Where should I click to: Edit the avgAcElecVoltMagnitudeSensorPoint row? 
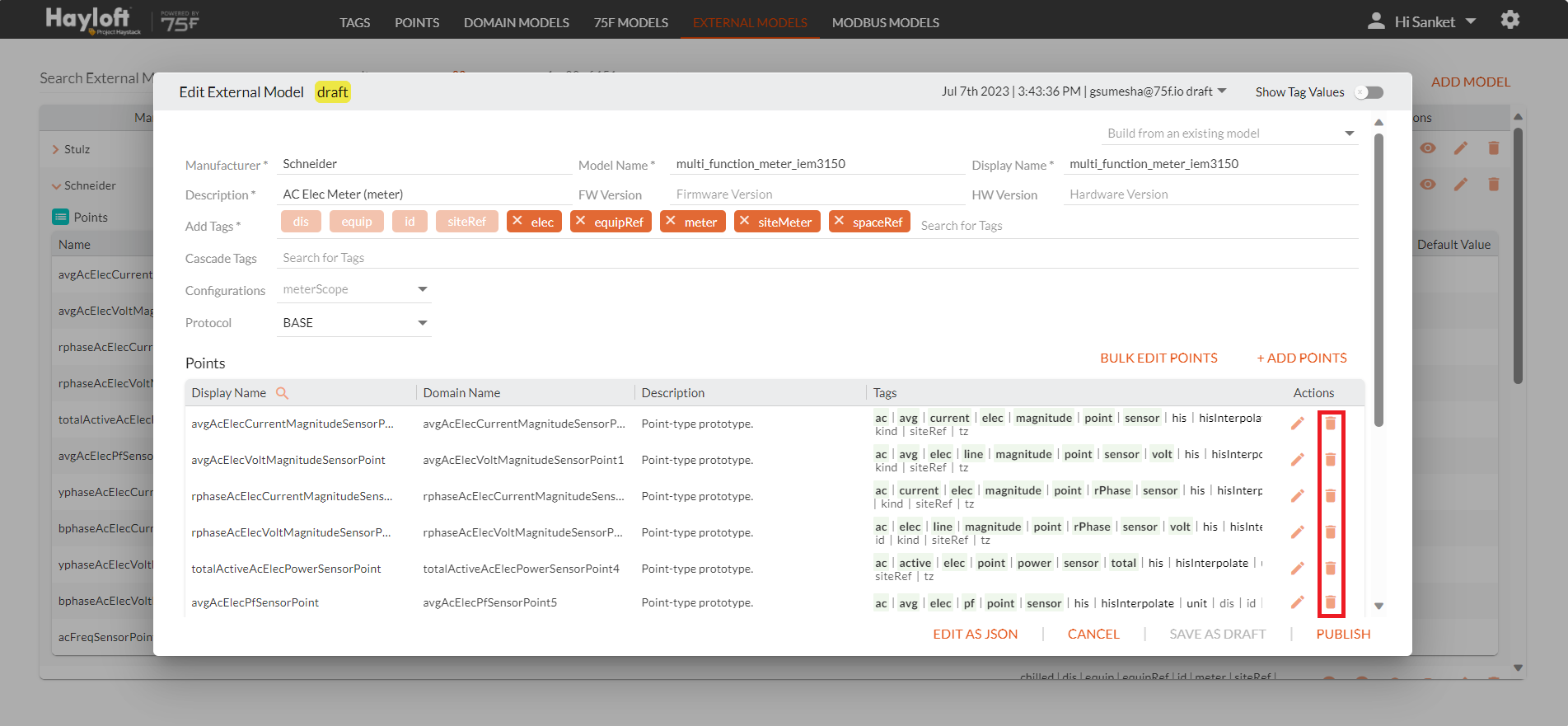[x=1297, y=460]
